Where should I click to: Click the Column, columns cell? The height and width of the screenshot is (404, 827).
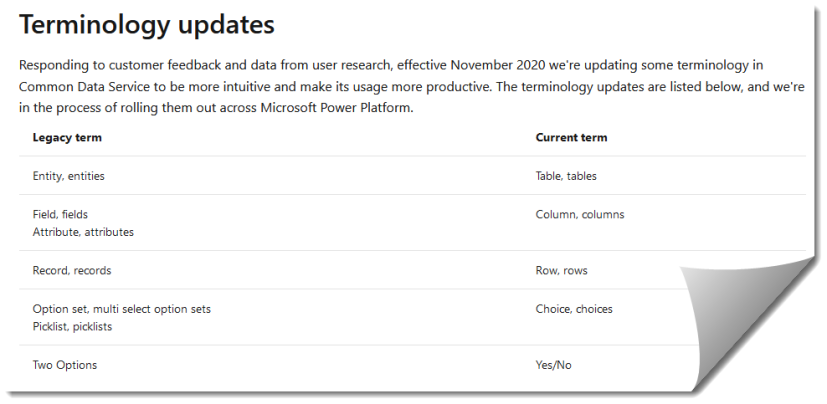click(580, 215)
